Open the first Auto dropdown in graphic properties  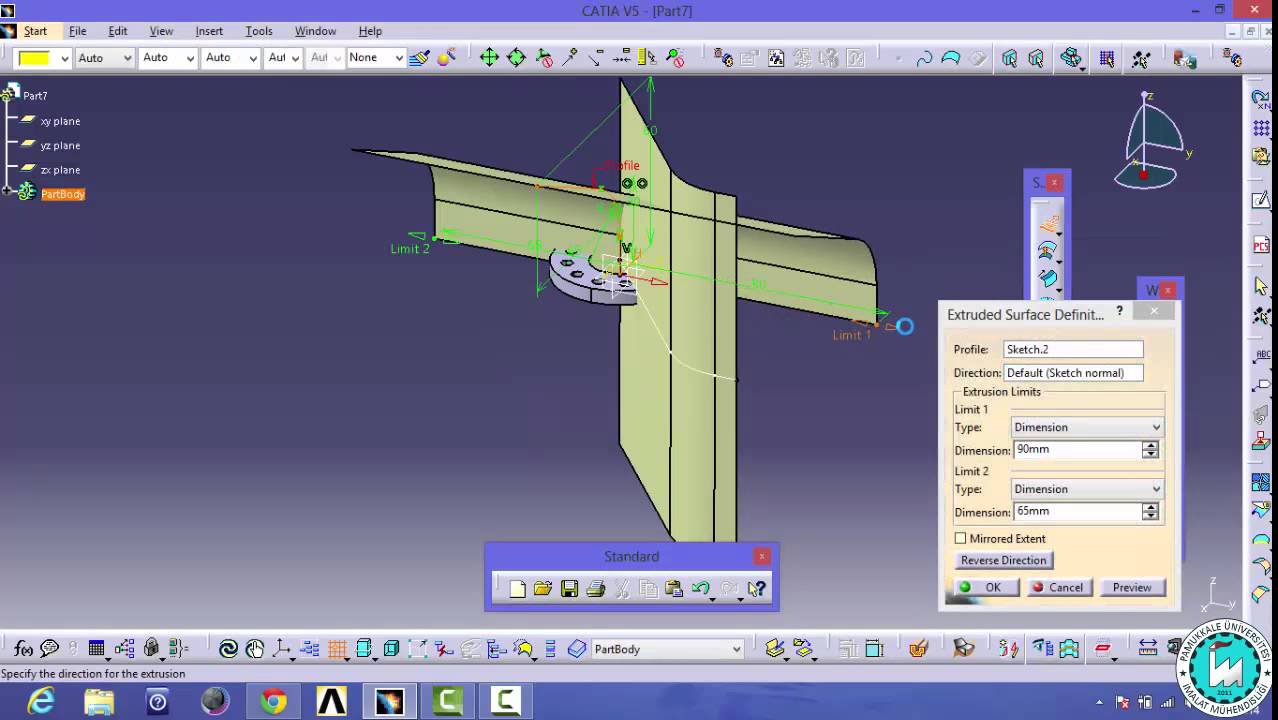tap(105, 58)
